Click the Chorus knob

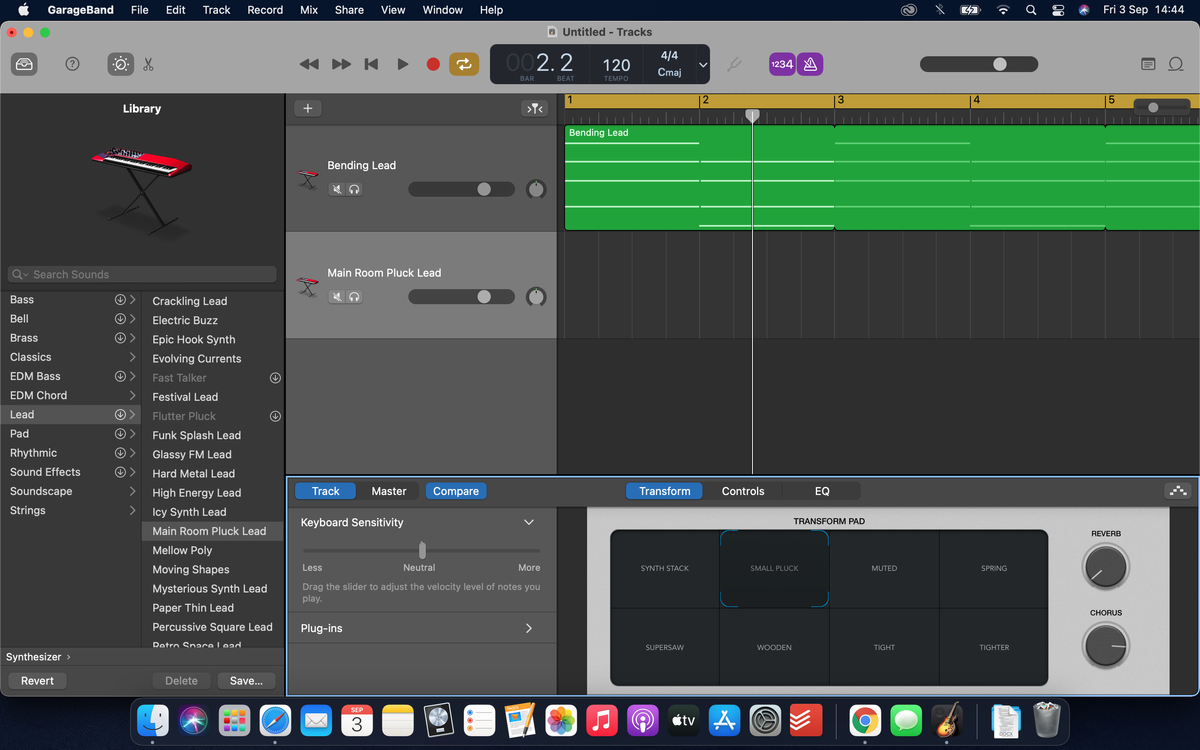[1105, 646]
